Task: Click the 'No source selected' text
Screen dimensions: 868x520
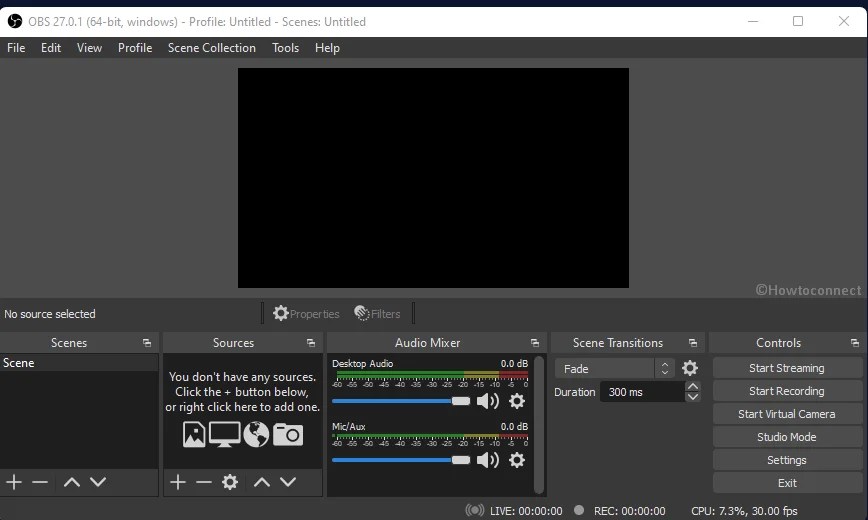Action: click(x=50, y=314)
